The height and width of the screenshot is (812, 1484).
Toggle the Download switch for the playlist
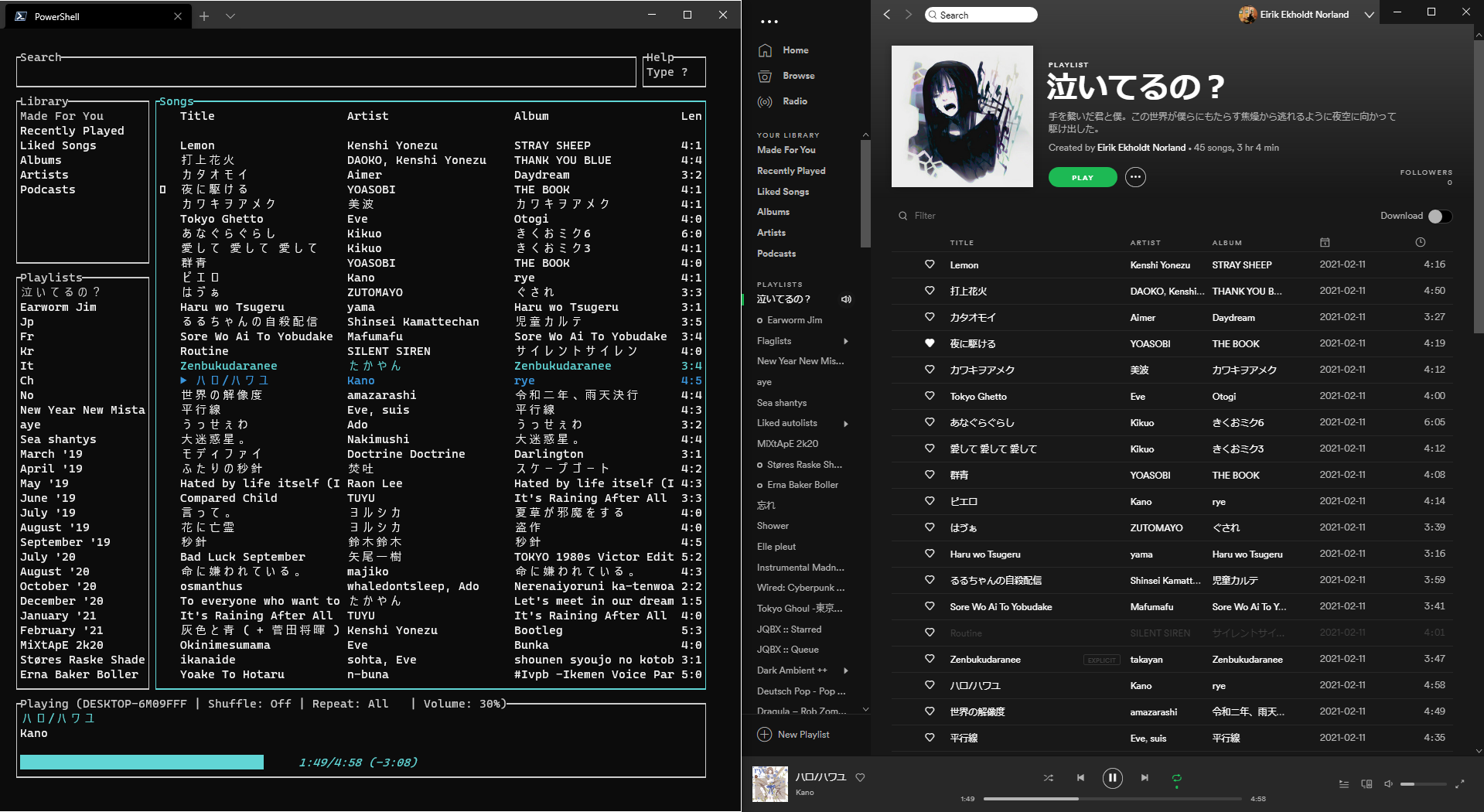(1441, 216)
